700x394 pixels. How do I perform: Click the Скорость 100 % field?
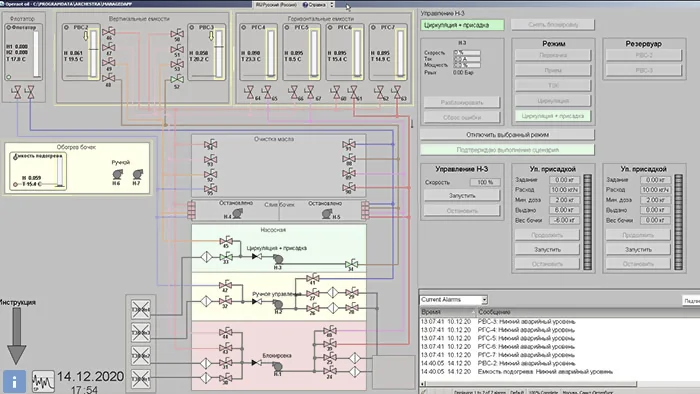coord(485,182)
